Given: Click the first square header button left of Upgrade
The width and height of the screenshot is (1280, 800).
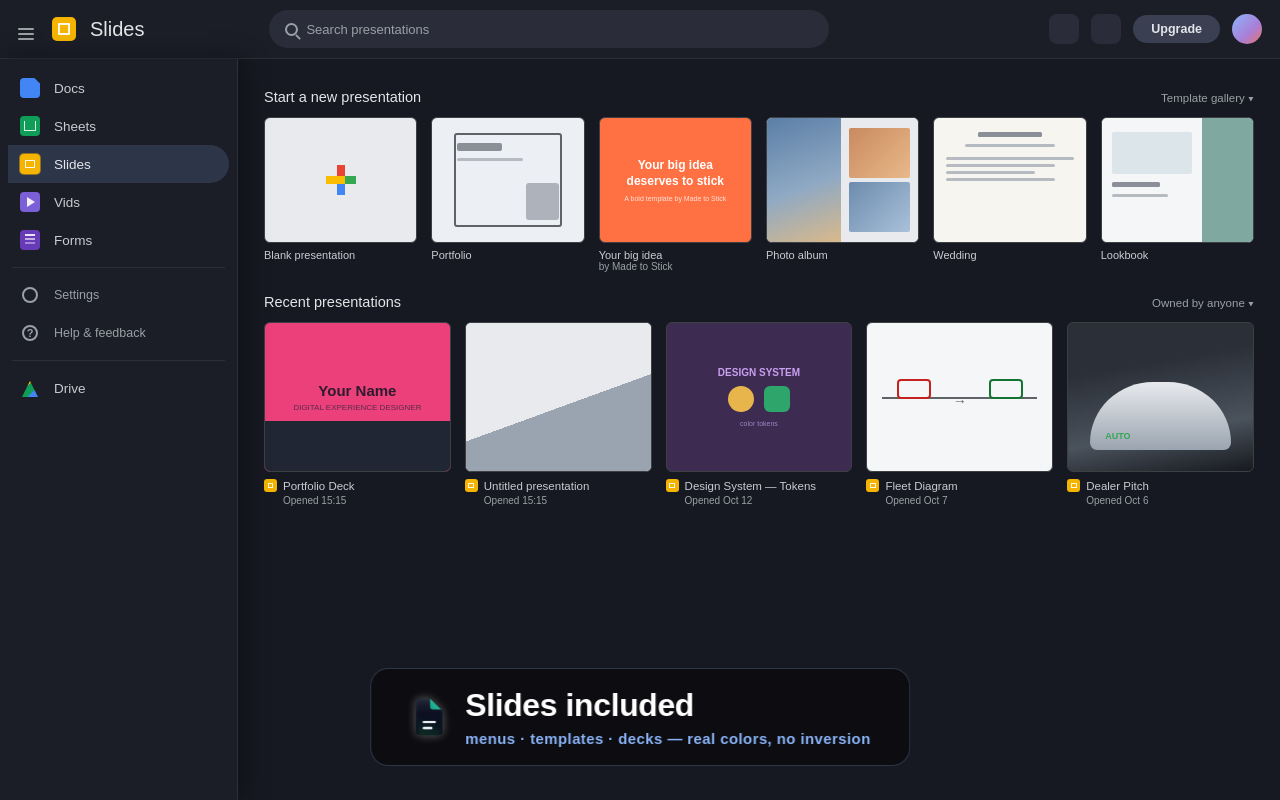Looking at the screenshot, I should pyautogui.click(x=1064, y=29).
